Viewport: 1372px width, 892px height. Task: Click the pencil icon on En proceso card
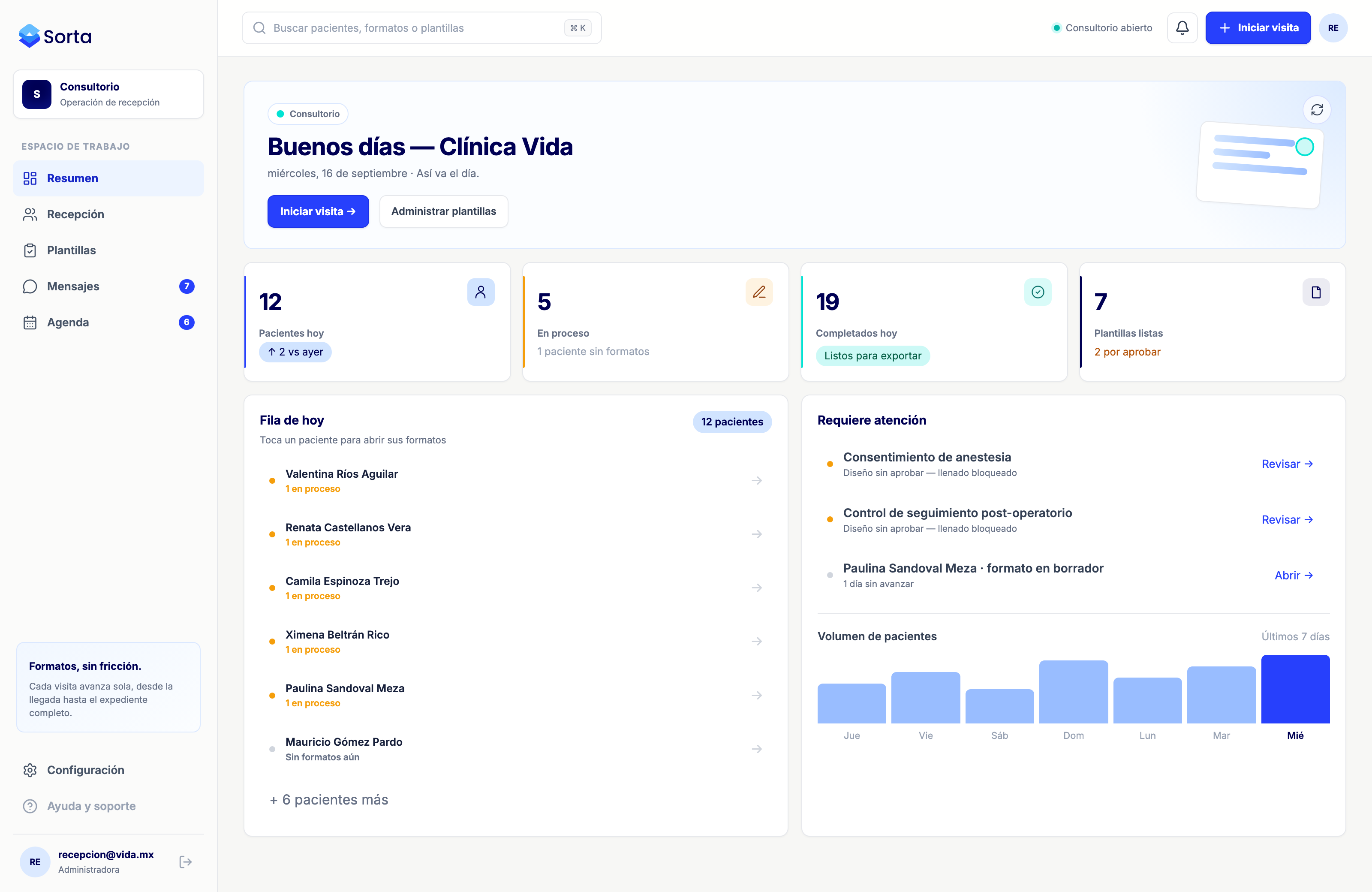[758, 292]
